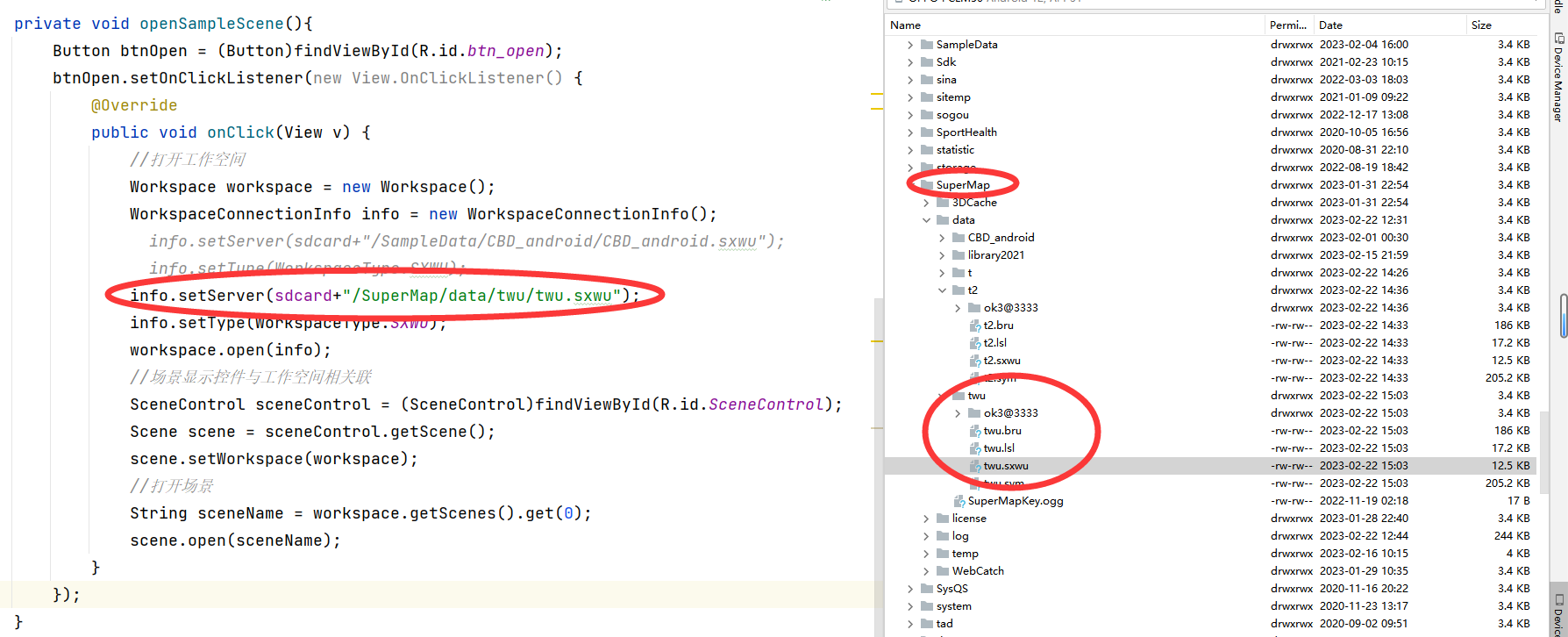
Task: Select the SuperMap folder row
Action: (x=1210, y=184)
